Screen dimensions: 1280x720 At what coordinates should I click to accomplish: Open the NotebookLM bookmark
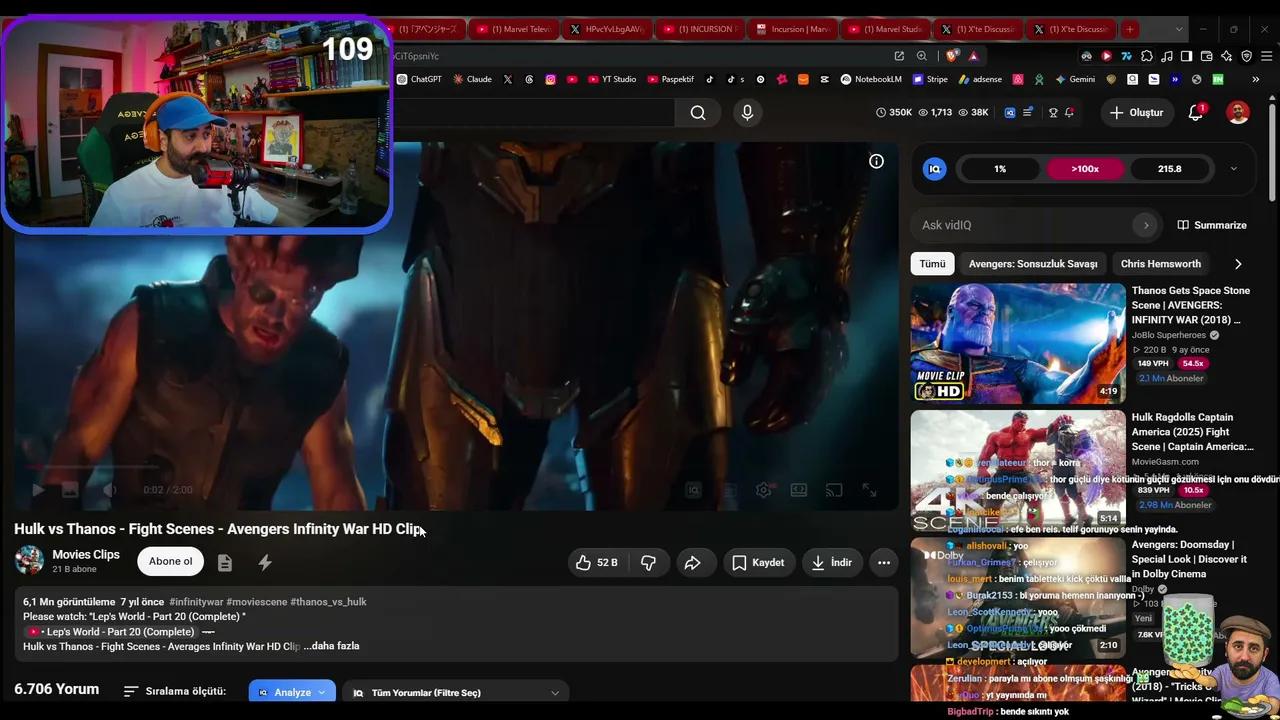coord(871,79)
